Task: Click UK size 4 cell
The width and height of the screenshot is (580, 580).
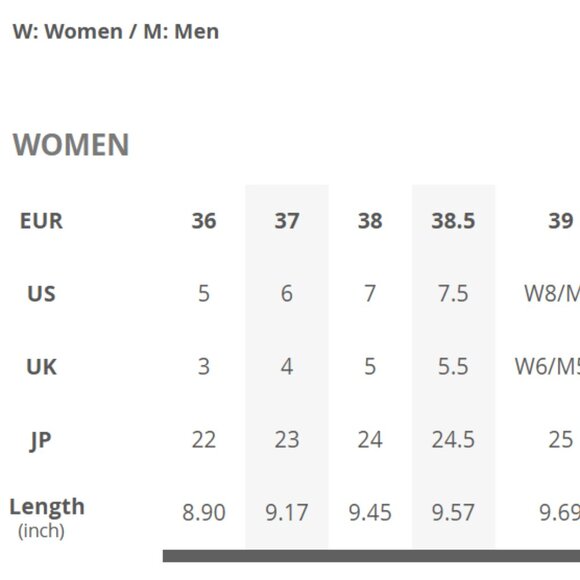Action: pos(287,367)
